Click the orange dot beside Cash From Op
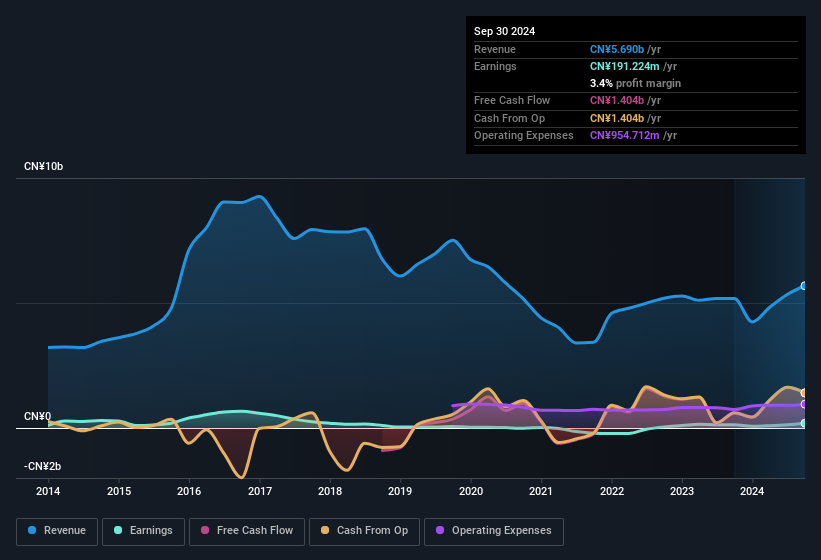Viewport: 821px width, 560px height. point(325,531)
